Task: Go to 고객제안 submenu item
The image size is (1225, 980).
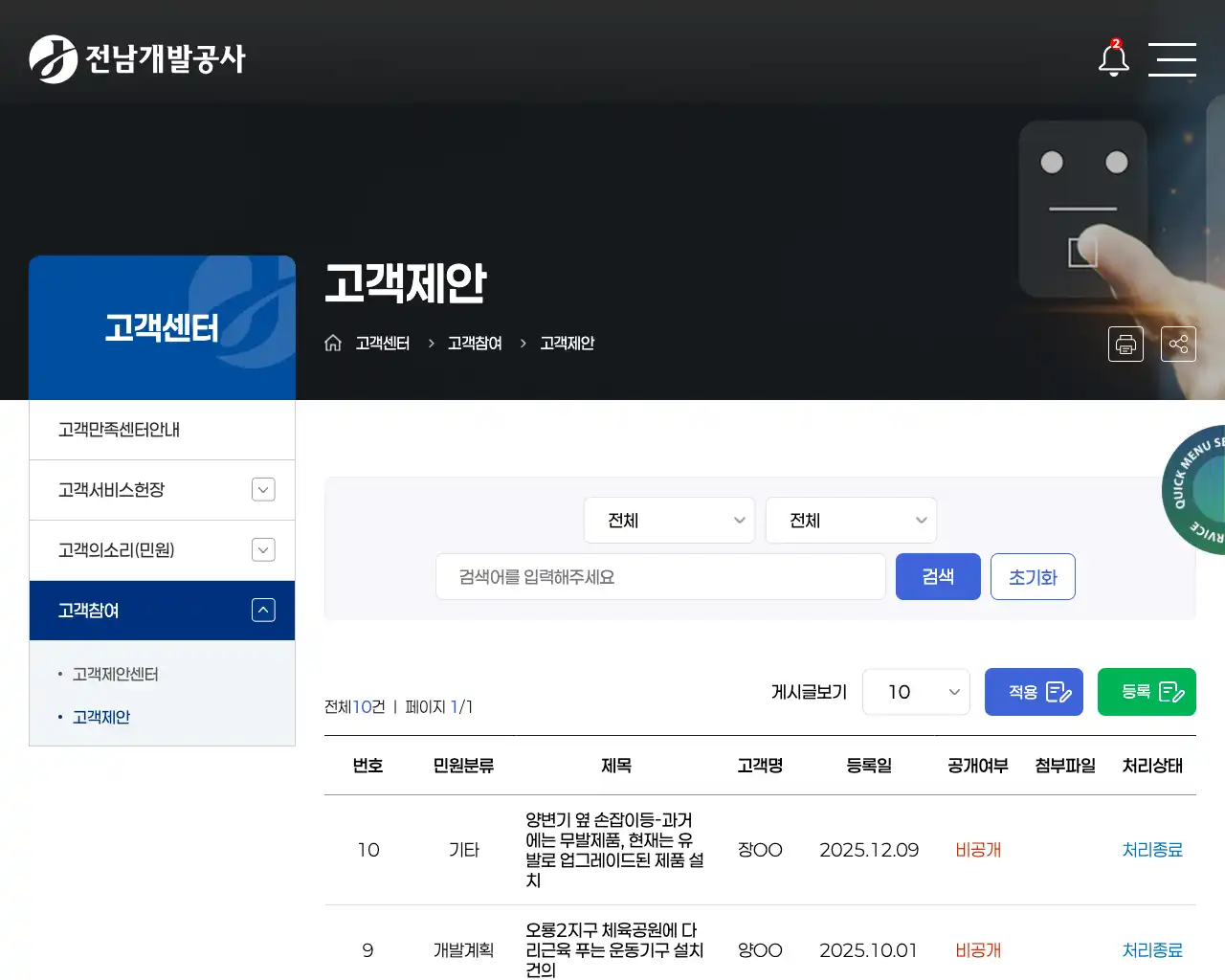Action: pos(100,717)
